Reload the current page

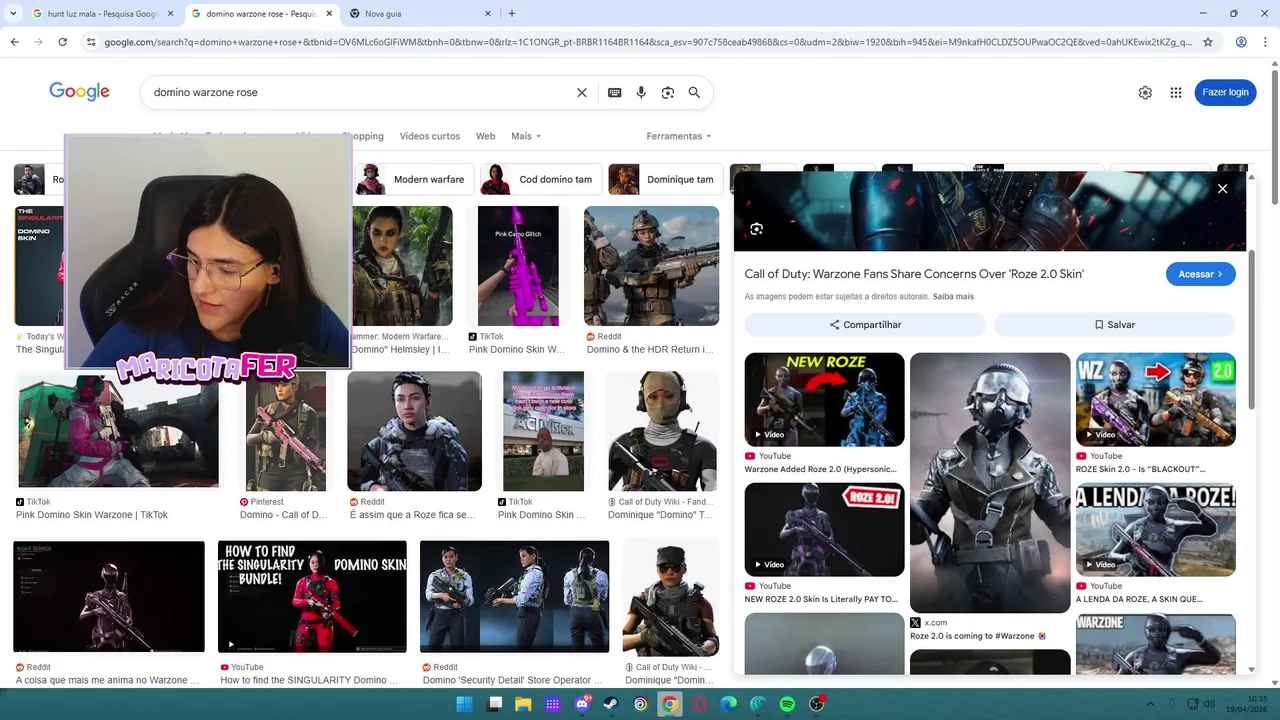[62, 42]
